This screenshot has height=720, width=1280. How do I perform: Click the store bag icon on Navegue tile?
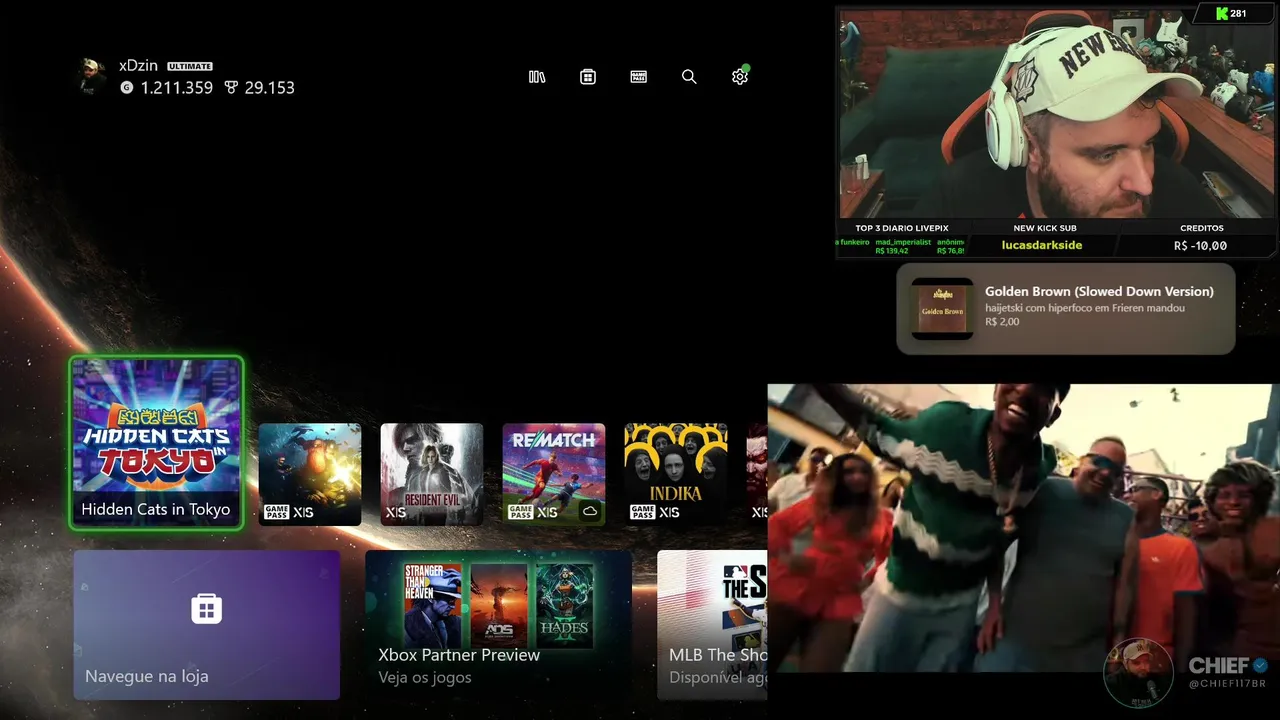(x=207, y=608)
